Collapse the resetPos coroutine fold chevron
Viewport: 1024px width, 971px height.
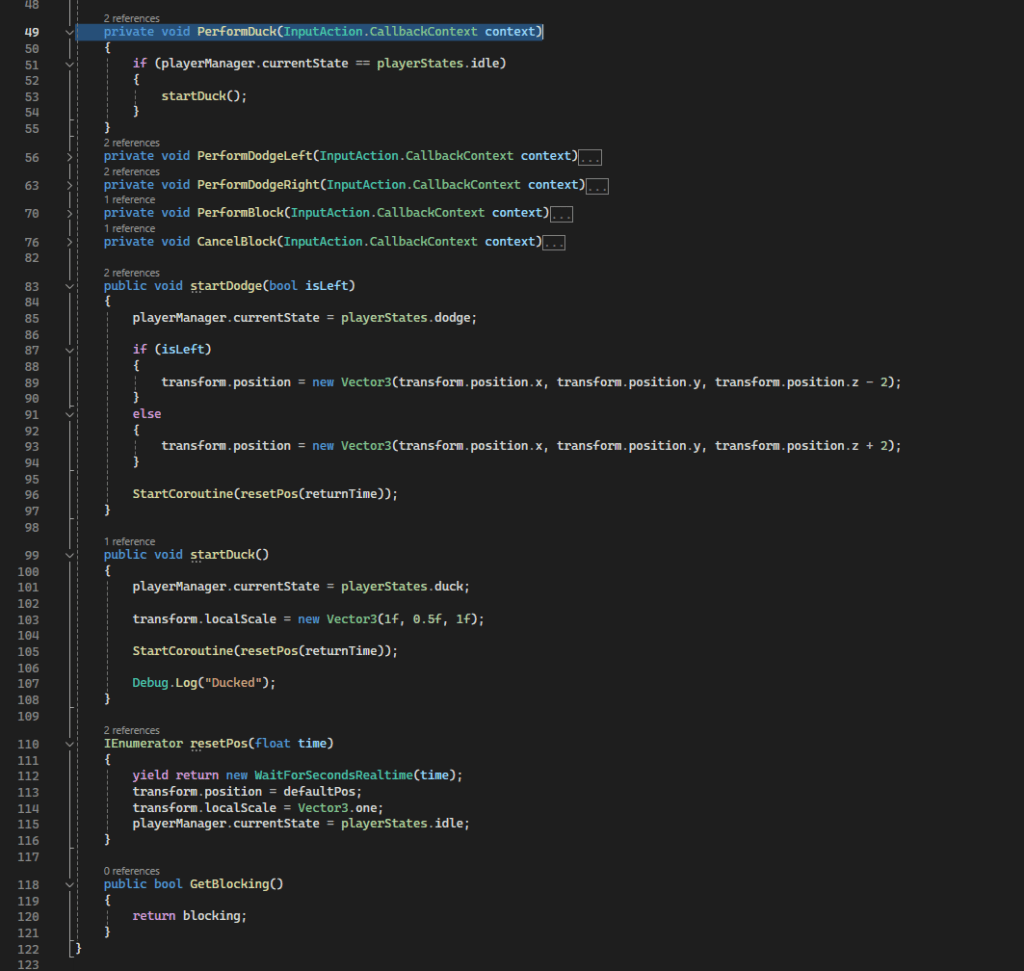tap(69, 744)
